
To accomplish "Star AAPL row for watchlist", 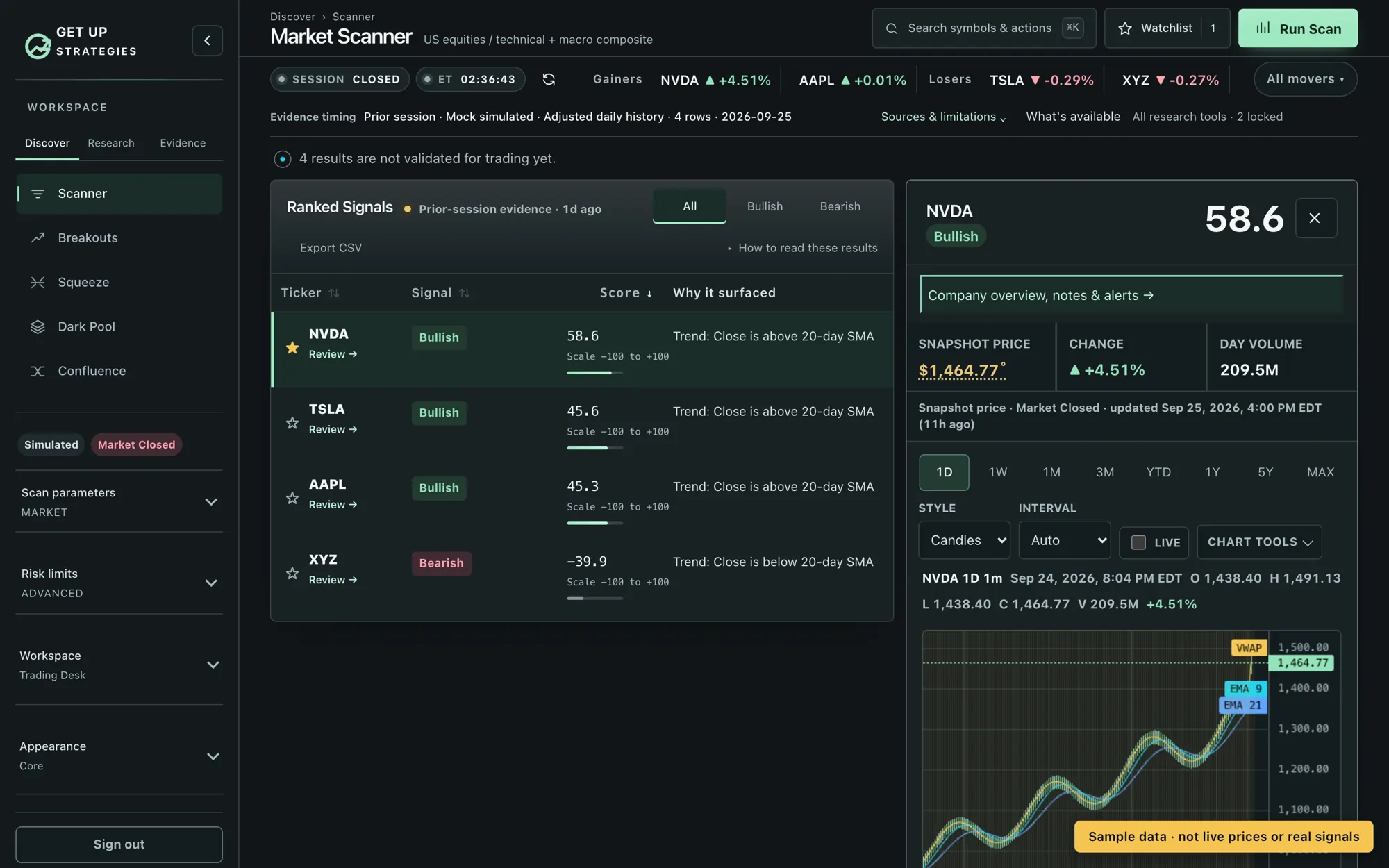I will click(292, 499).
